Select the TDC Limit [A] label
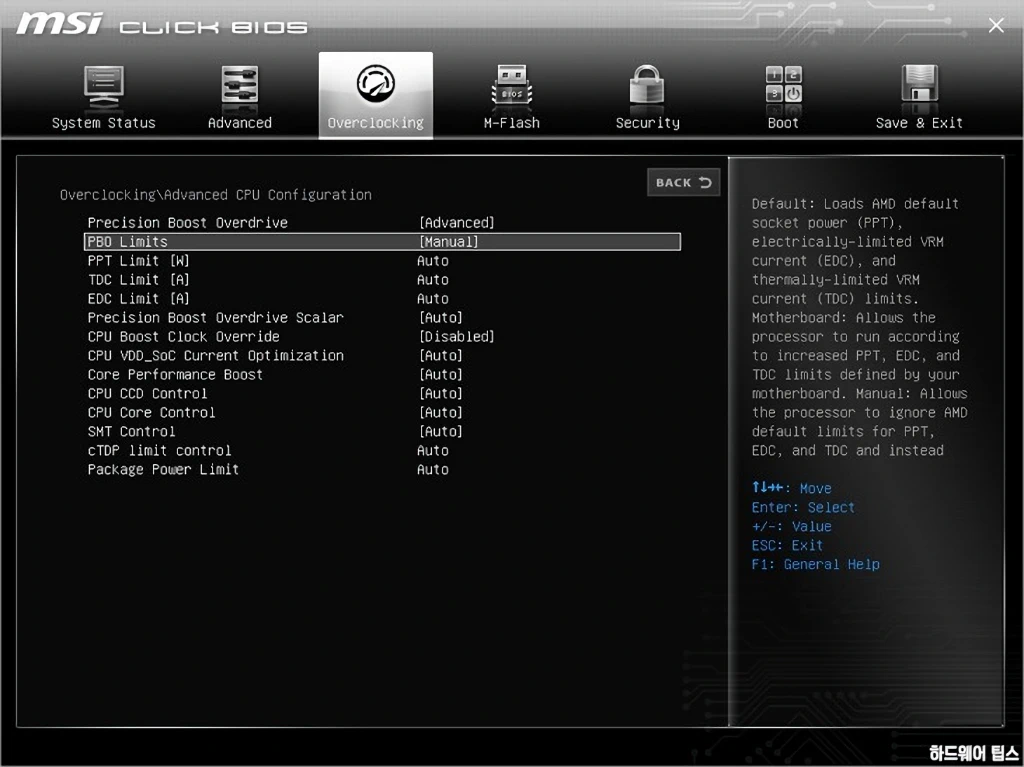 click(x=138, y=280)
